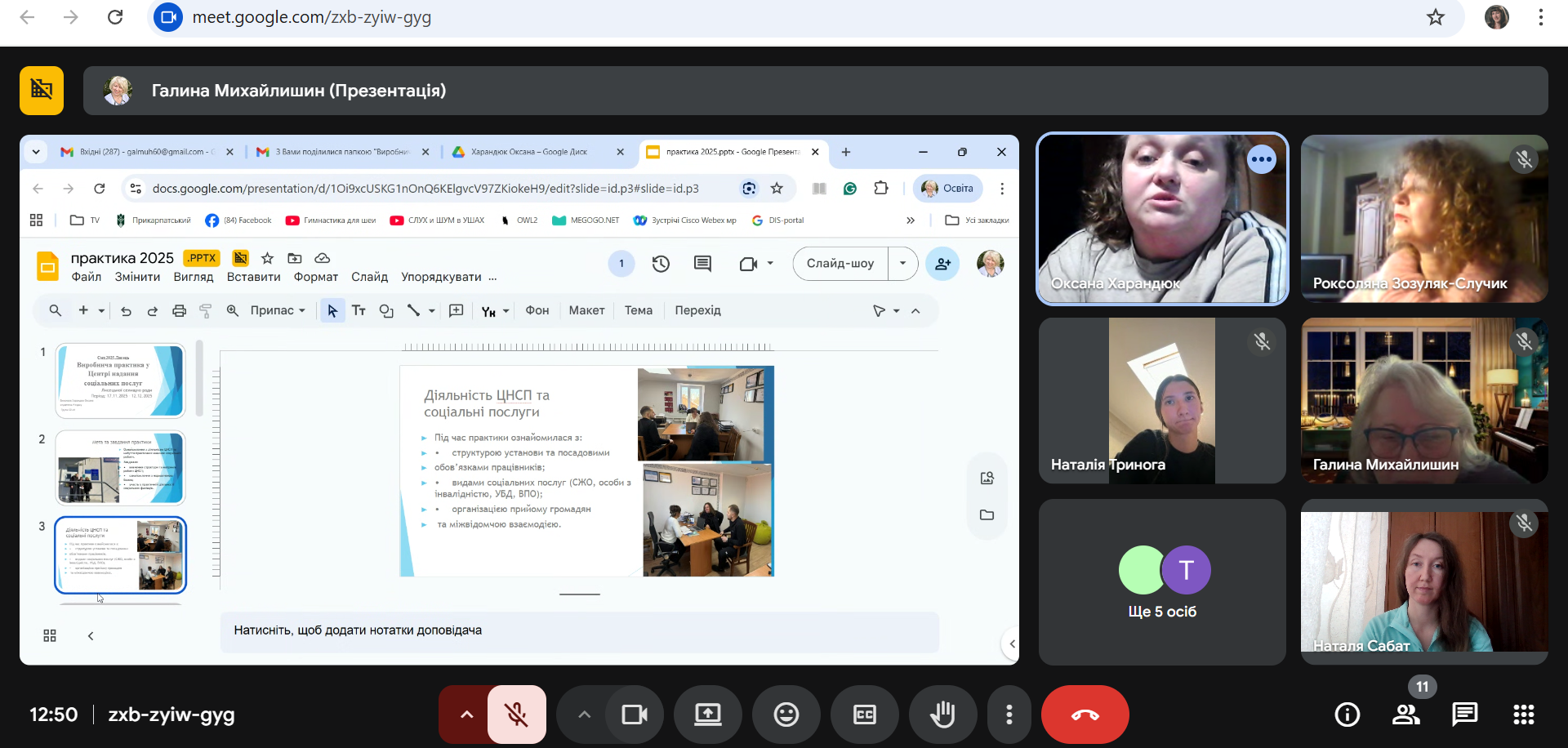Click the red leave call button

coord(1085,715)
